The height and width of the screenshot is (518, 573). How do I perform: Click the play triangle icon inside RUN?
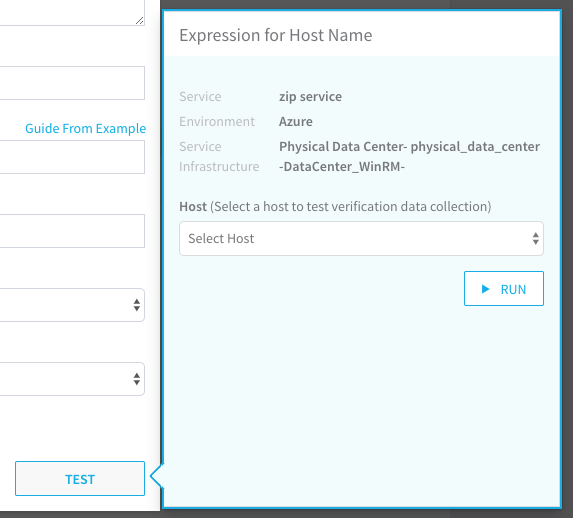pyautogui.click(x=485, y=289)
